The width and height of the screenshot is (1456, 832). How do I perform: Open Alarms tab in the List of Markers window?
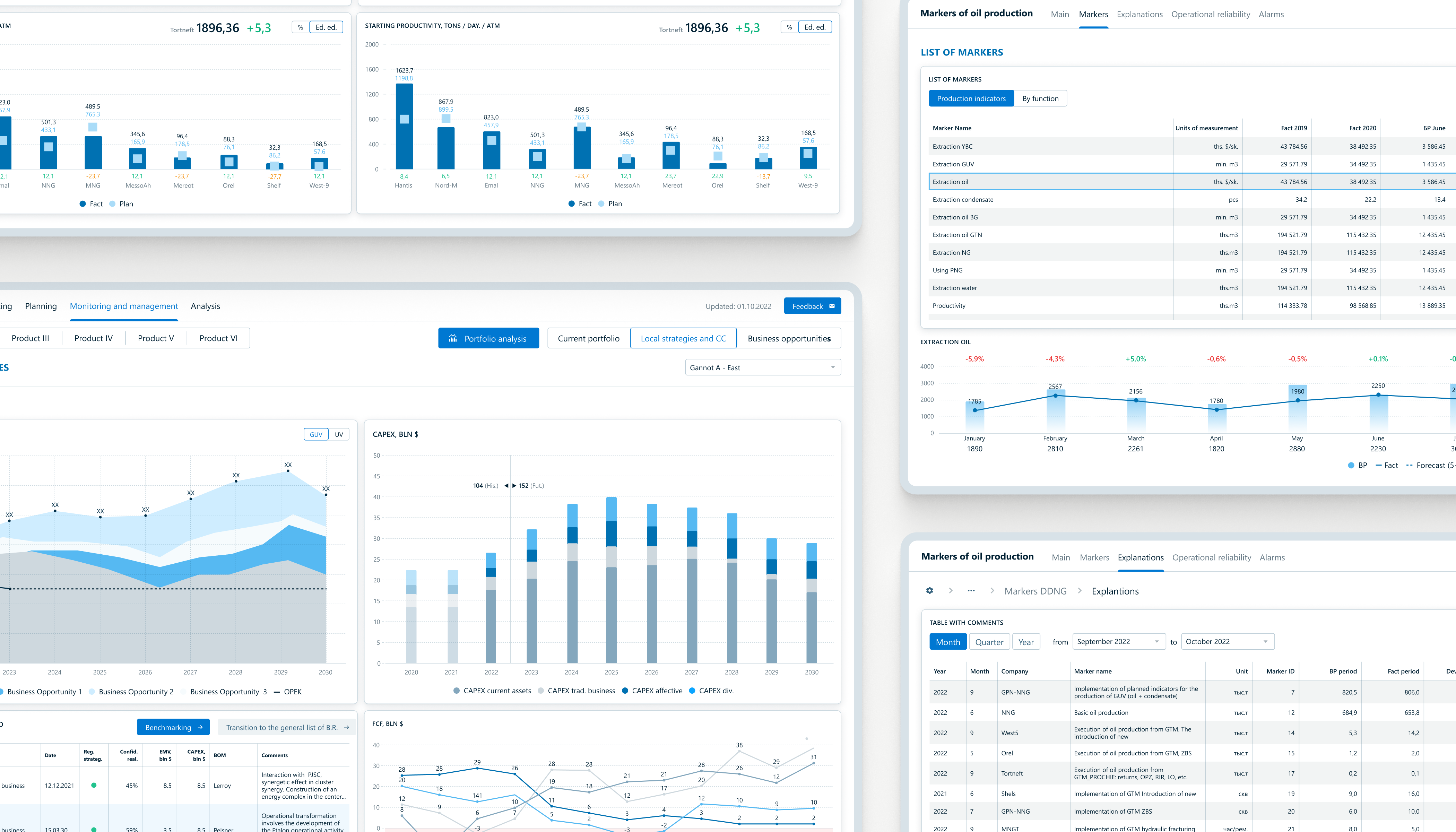tap(1271, 14)
